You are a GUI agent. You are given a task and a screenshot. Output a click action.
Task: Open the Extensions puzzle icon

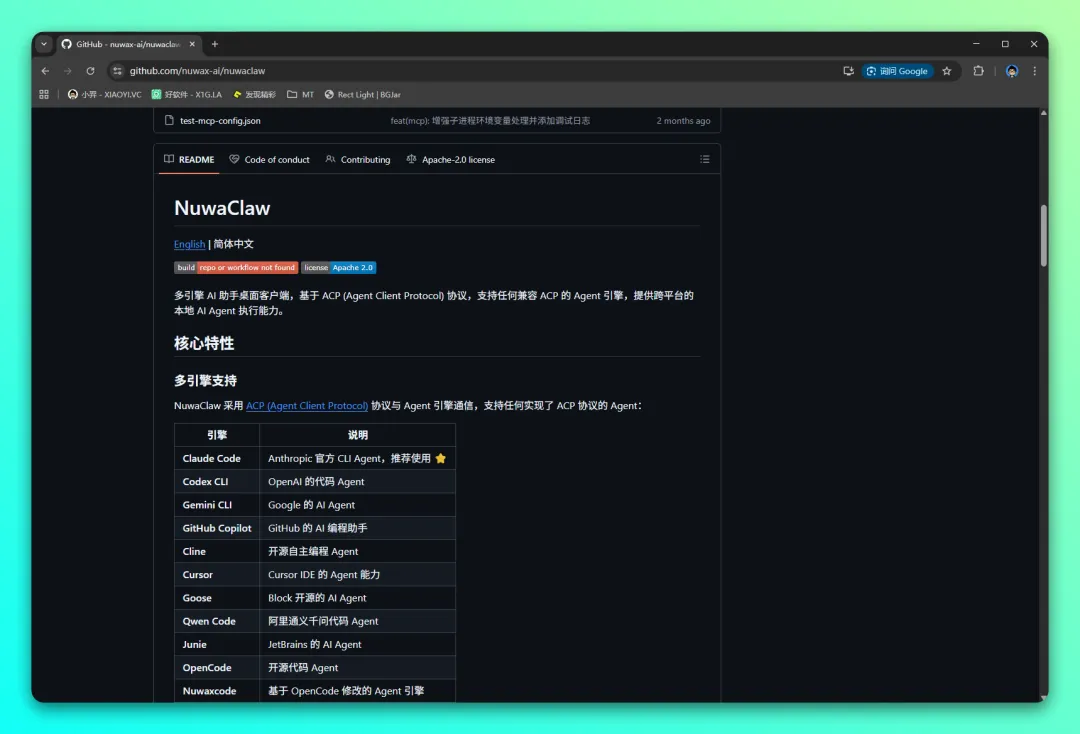978,71
